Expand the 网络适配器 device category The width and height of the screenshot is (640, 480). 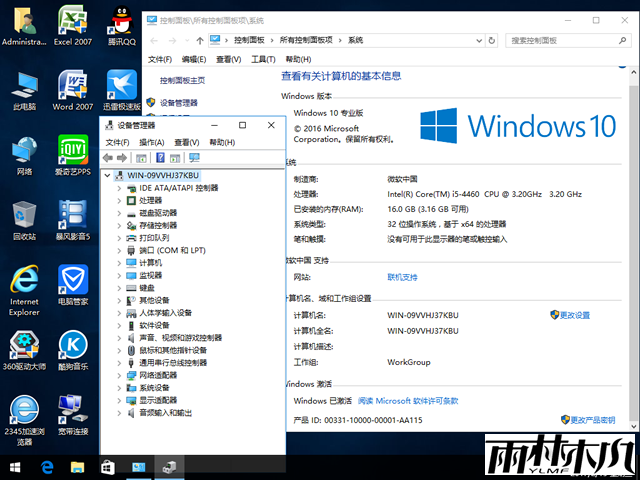tap(119, 375)
